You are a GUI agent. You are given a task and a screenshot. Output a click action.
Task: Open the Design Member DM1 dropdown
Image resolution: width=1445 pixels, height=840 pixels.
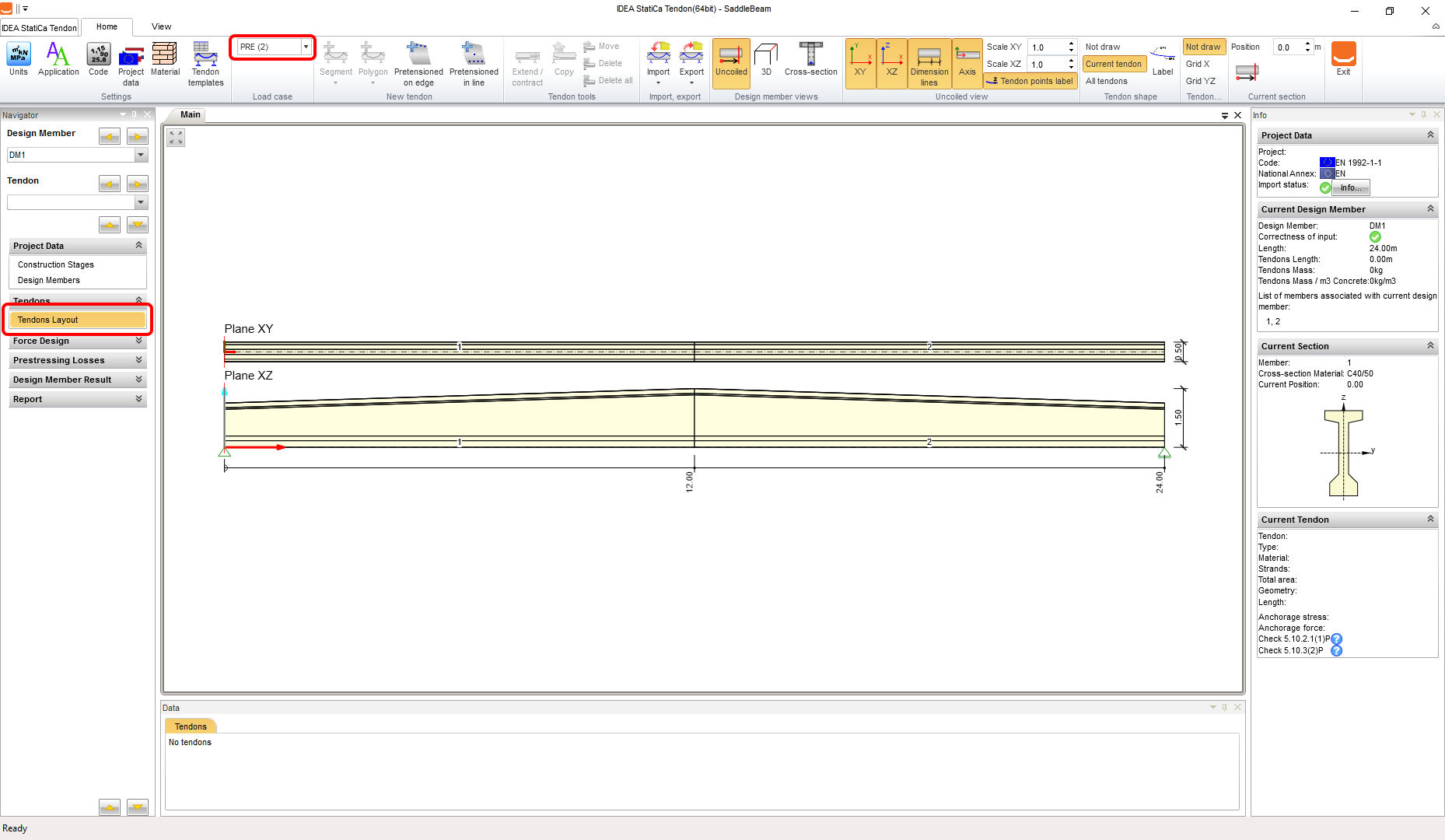141,155
